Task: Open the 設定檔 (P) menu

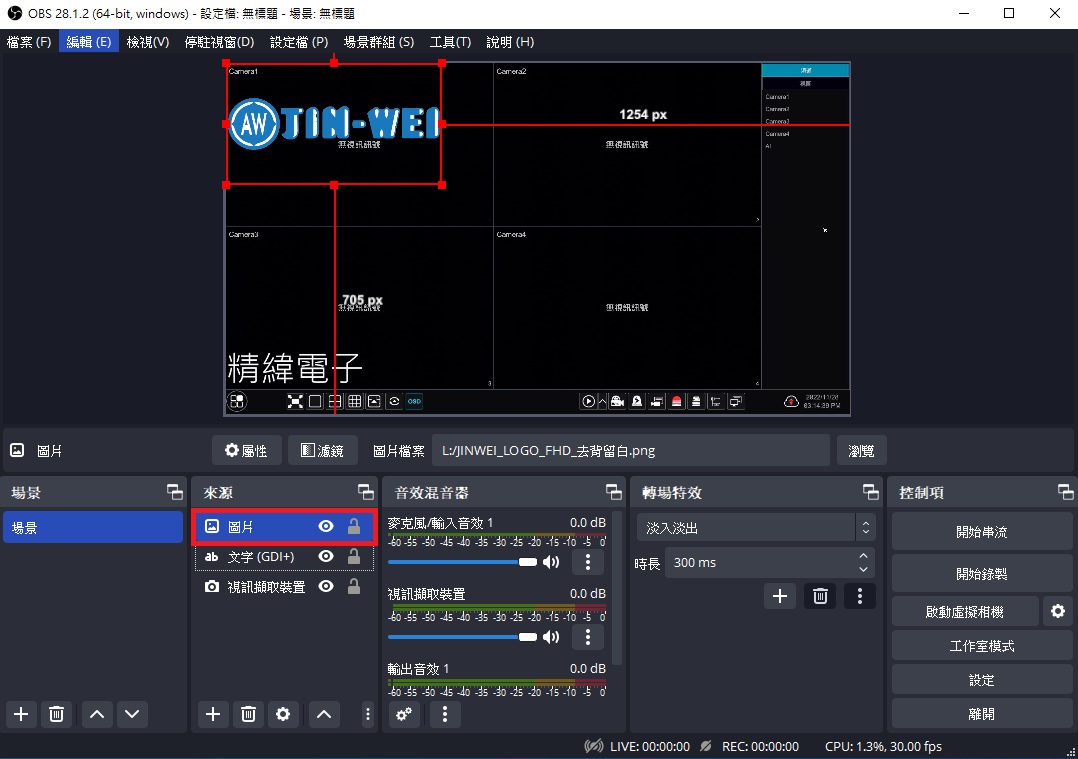Action: click(x=299, y=42)
